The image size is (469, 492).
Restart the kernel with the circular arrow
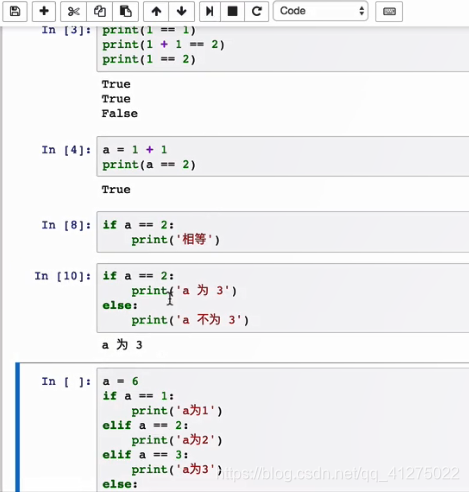pos(256,11)
